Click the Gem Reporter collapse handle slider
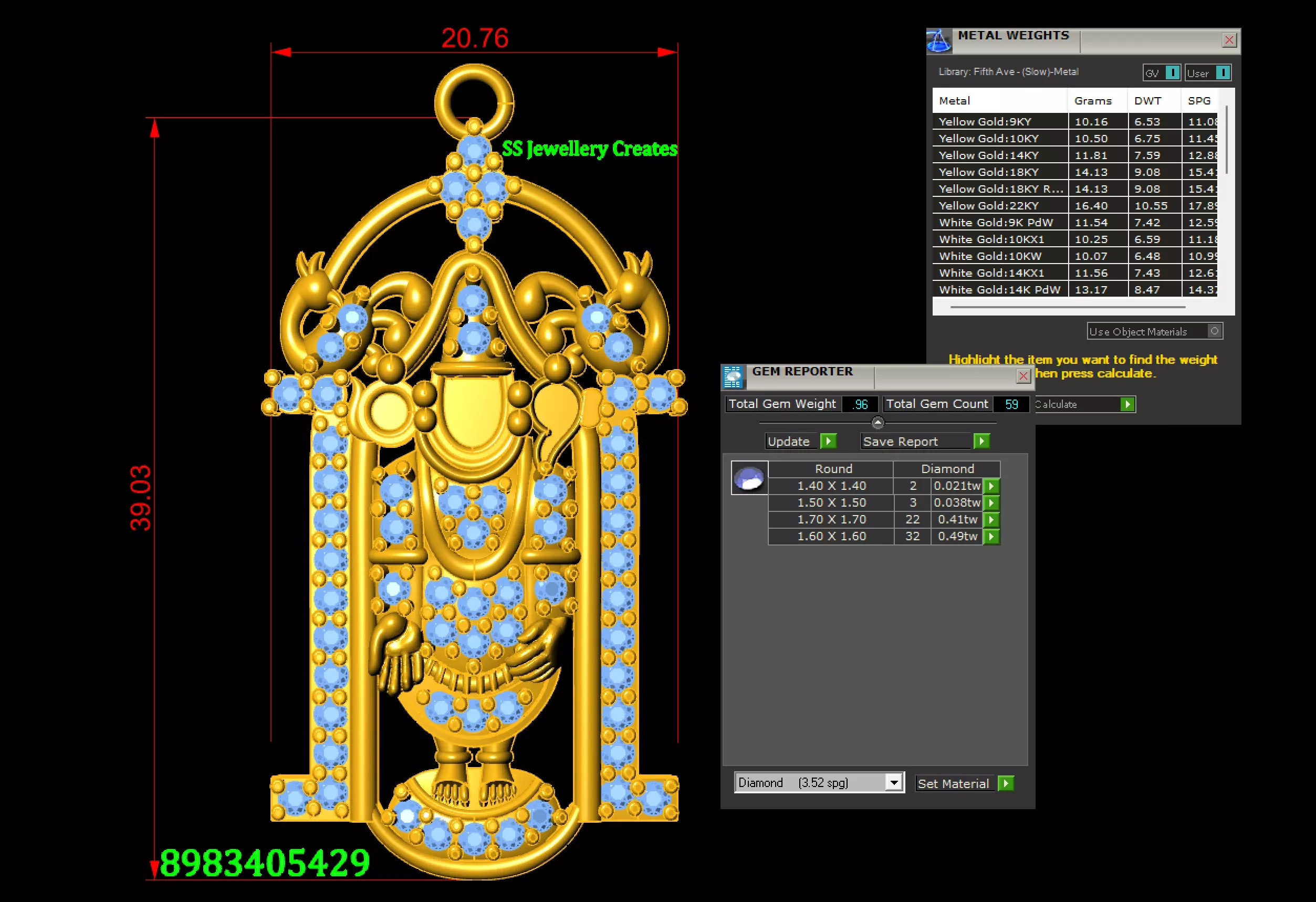This screenshot has height=902, width=1316. 878,423
